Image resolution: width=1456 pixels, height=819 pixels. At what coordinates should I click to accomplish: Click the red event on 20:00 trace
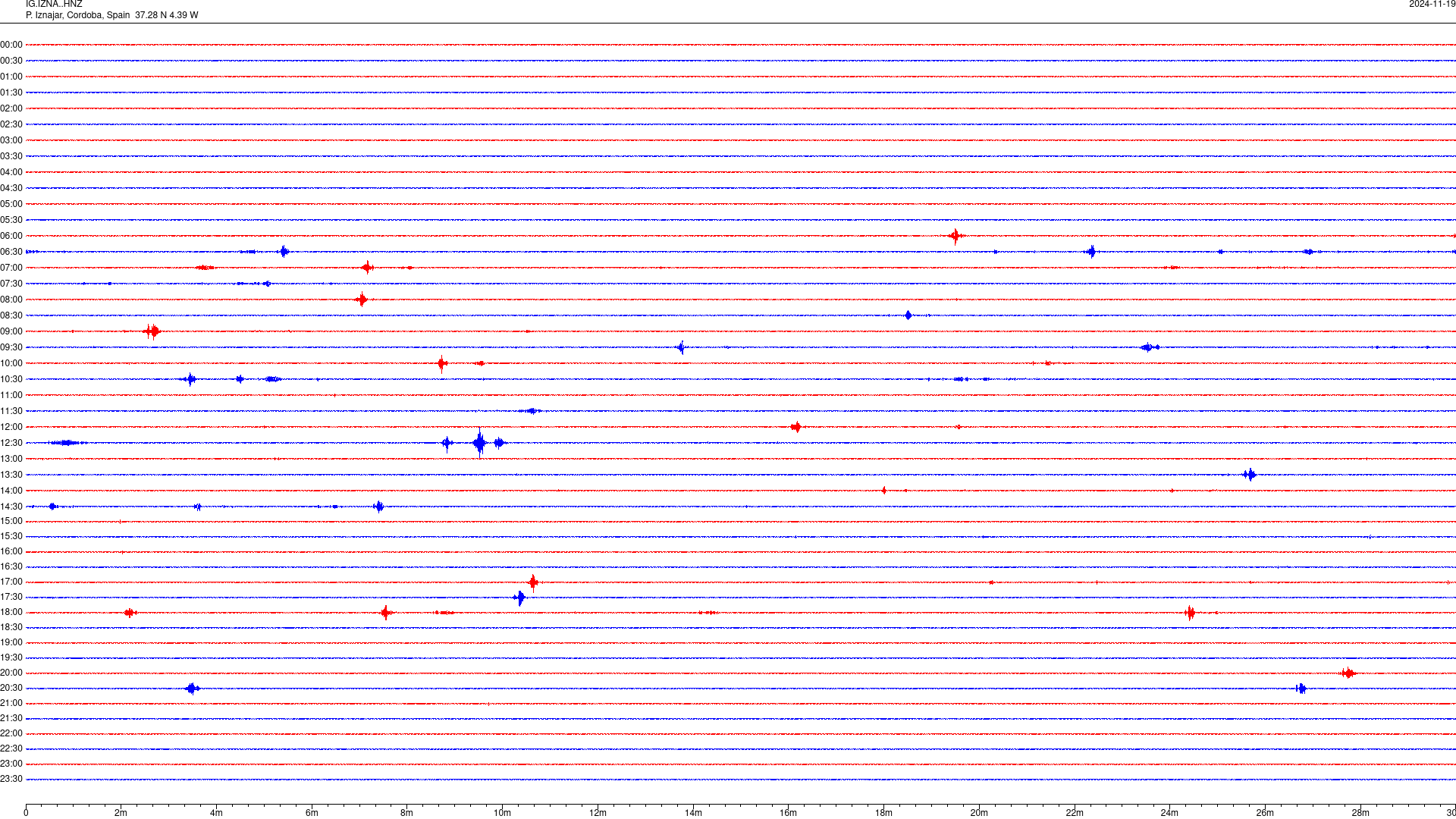tap(1348, 673)
